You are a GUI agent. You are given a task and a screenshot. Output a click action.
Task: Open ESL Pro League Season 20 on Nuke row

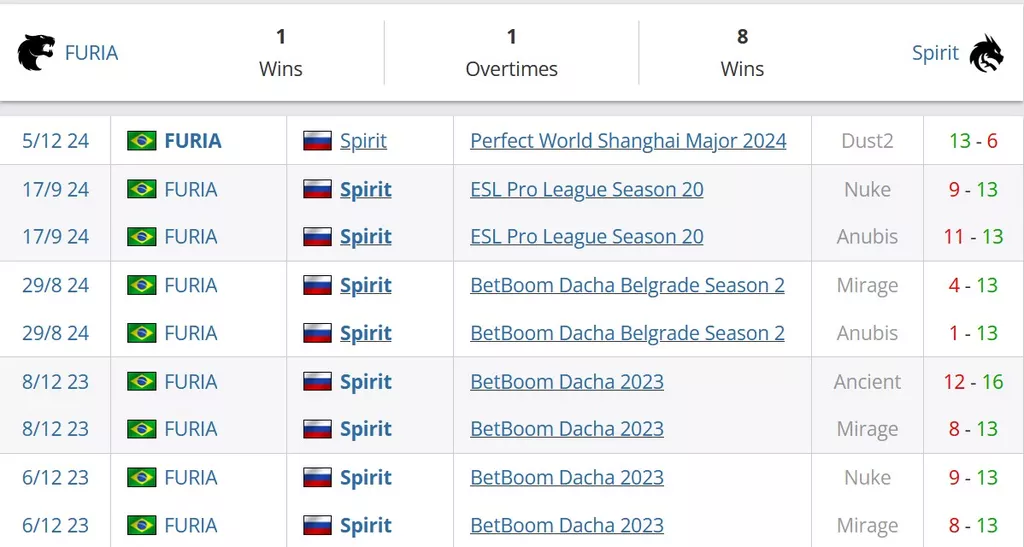pyautogui.click(x=586, y=189)
